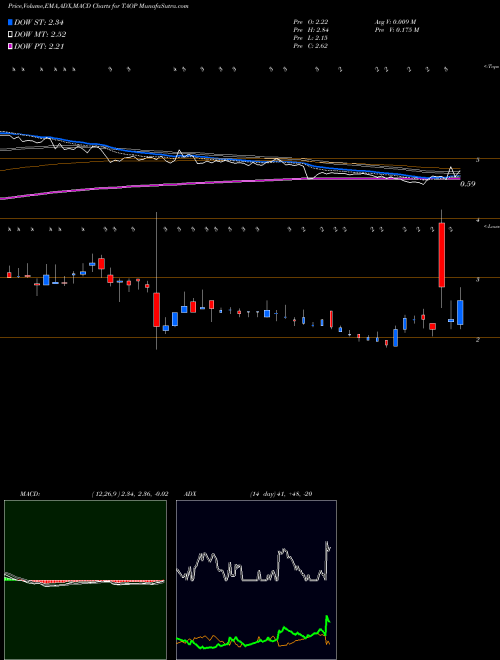Click the price axis label 4
Viewport: 500px width, 660px height.
coord(478,220)
